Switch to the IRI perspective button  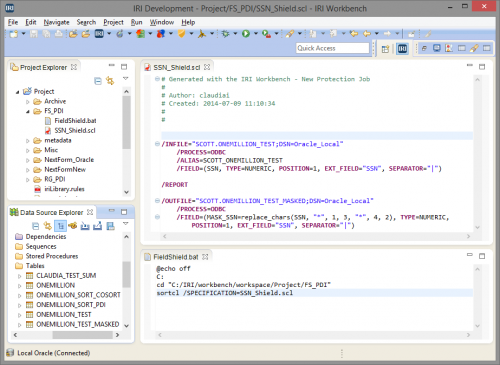pos(402,49)
